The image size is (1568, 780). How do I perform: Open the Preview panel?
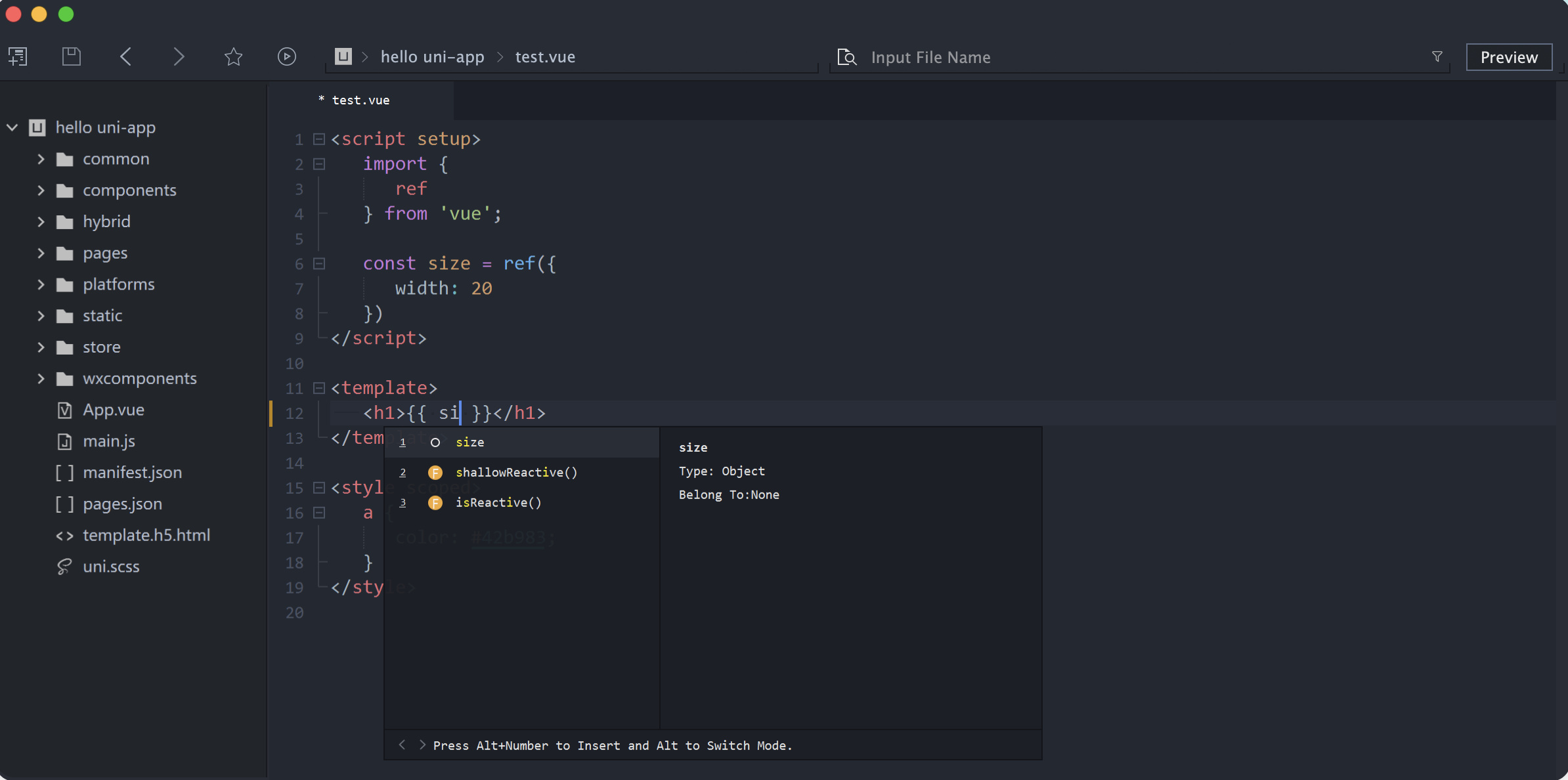pyautogui.click(x=1509, y=57)
